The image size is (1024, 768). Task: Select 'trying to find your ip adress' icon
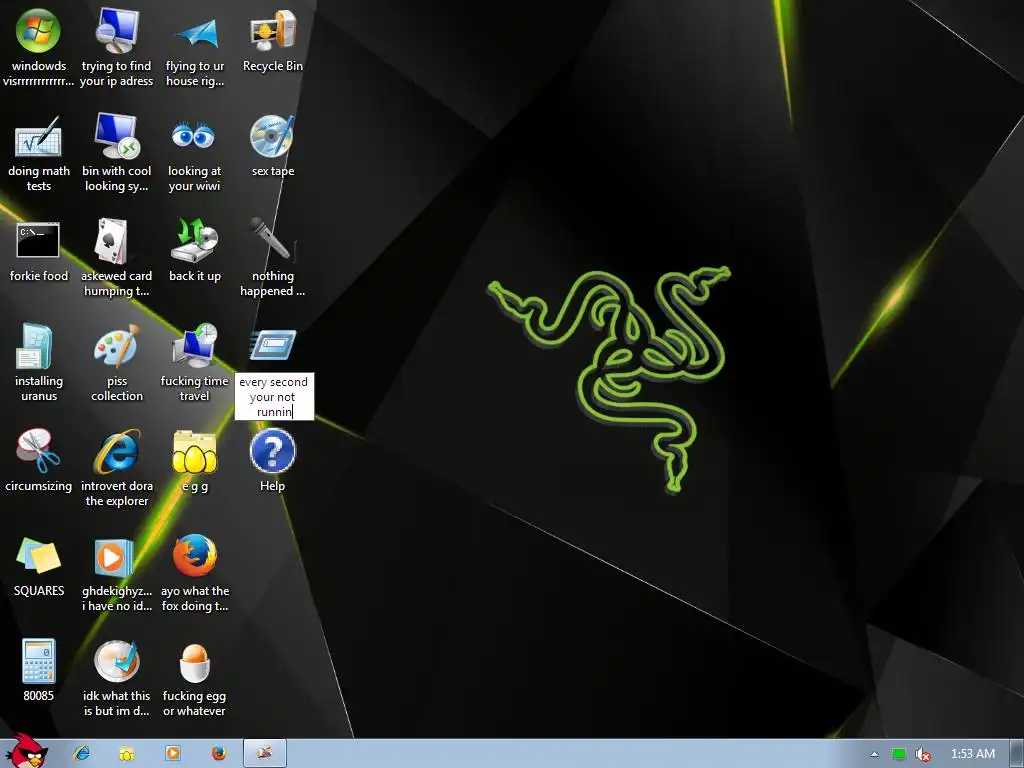[116, 31]
